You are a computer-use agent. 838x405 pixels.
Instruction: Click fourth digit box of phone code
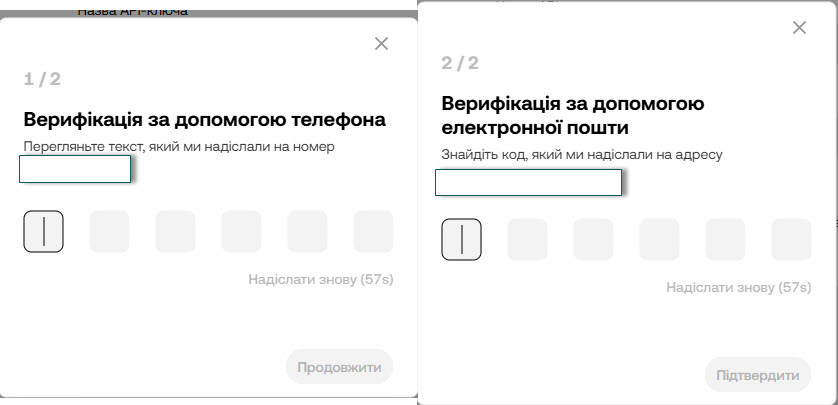[x=241, y=232]
